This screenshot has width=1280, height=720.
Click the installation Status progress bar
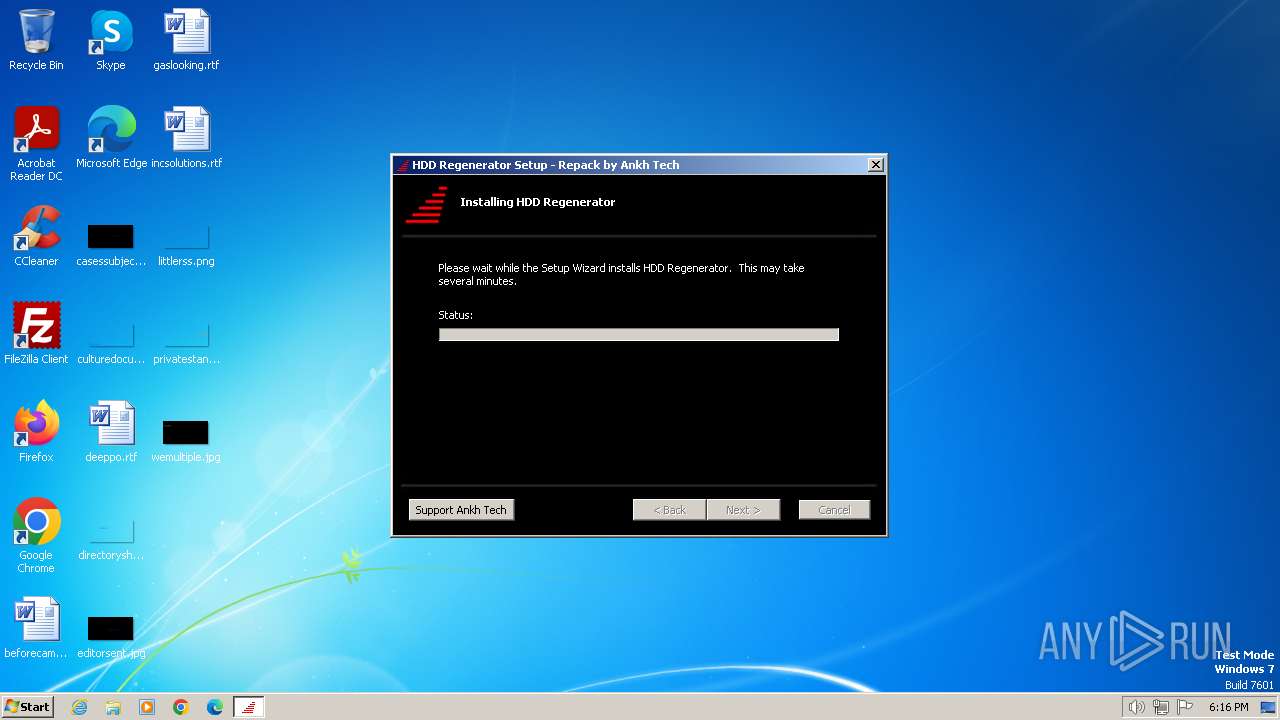pyautogui.click(x=639, y=335)
